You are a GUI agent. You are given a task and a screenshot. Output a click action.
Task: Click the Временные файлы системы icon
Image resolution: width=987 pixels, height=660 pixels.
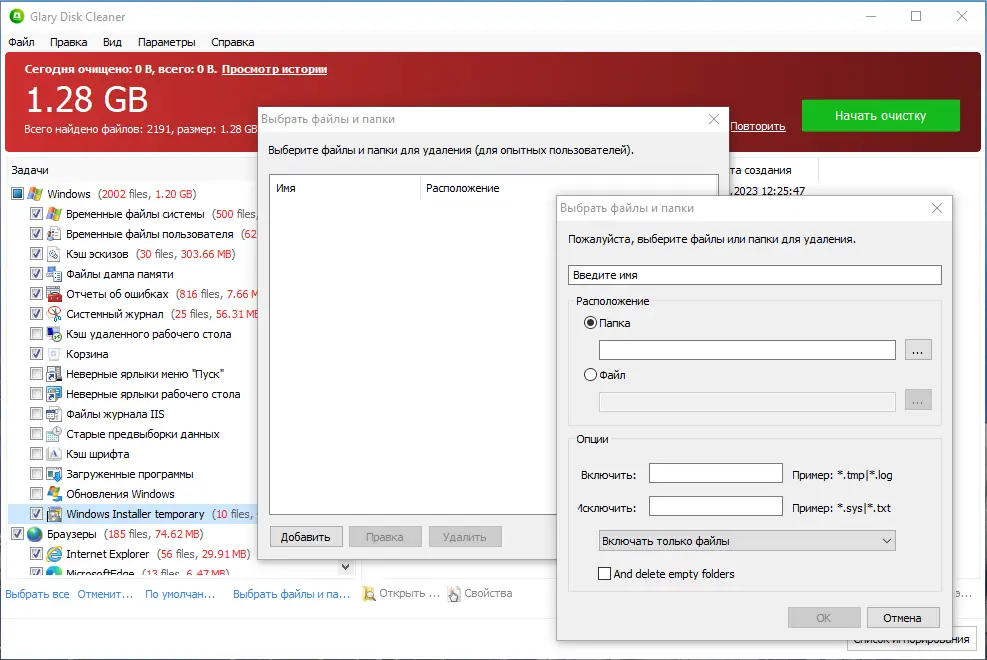click(x=54, y=214)
